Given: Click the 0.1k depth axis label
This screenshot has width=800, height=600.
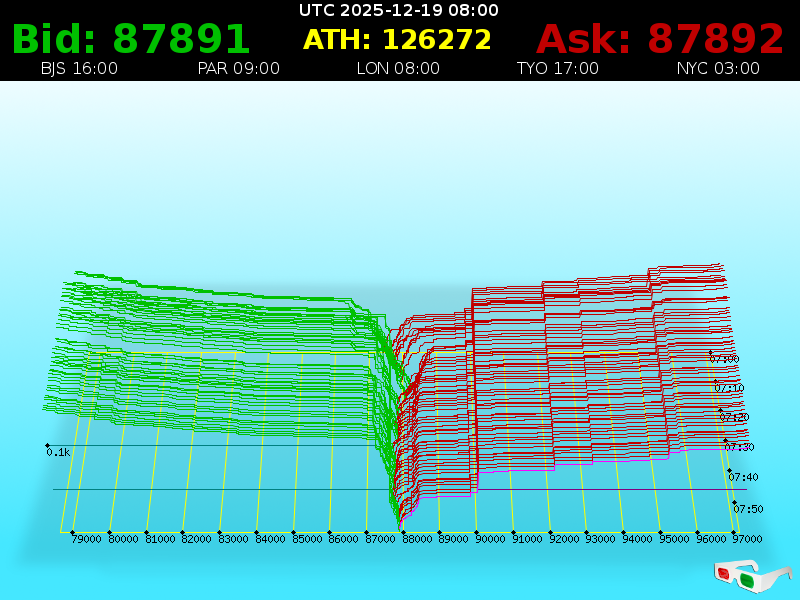Looking at the screenshot, I should 58,452.
